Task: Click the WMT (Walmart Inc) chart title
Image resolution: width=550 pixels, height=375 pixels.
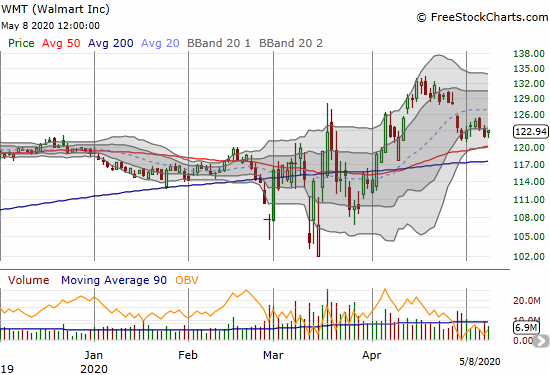Action: [55, 9]
